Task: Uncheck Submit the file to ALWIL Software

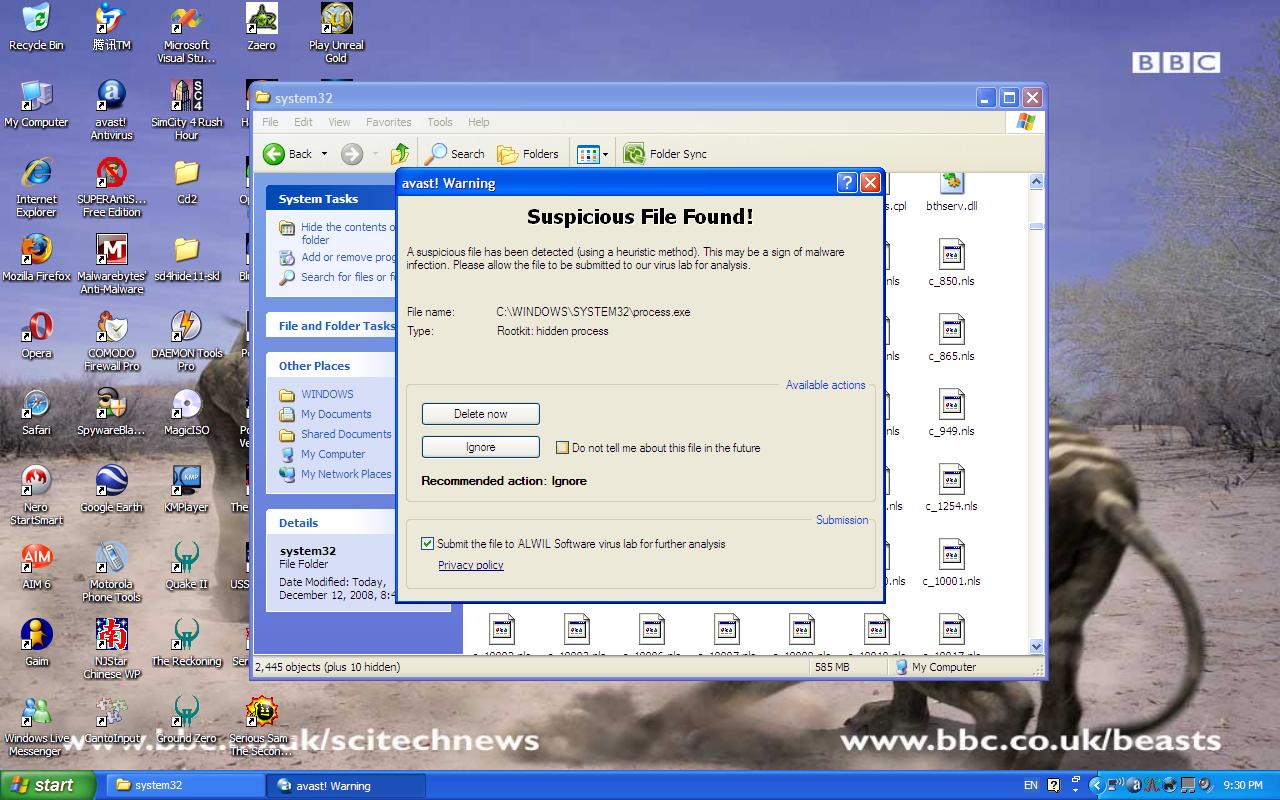Action: click(428, 544)
